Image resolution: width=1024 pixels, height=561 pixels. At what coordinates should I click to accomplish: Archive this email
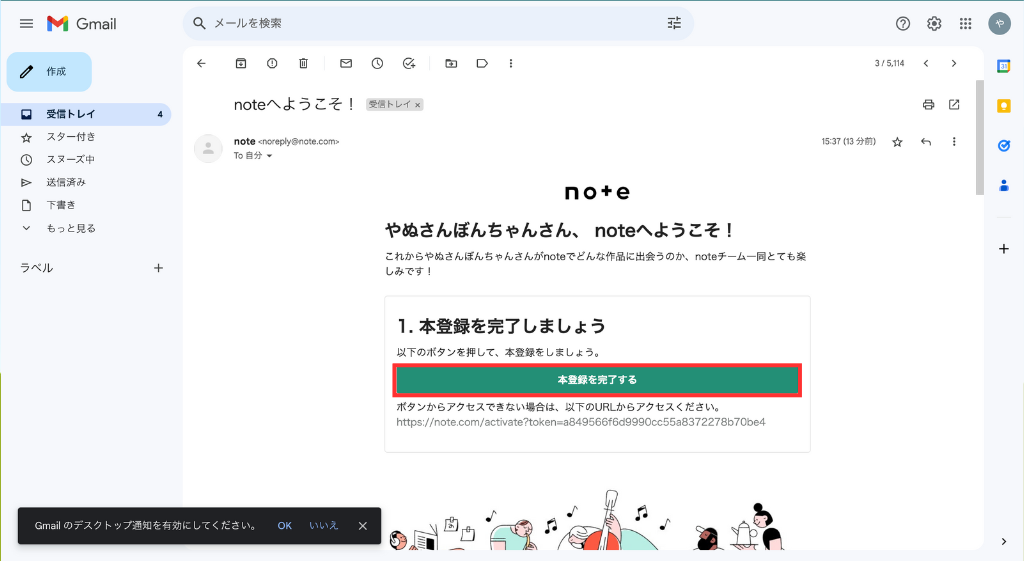tap(241, 63)
